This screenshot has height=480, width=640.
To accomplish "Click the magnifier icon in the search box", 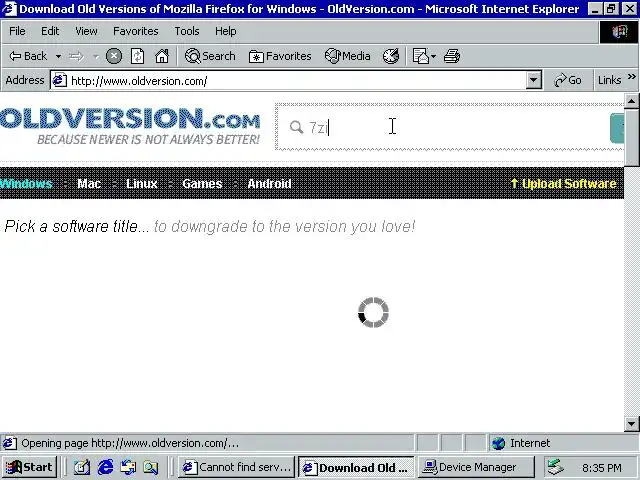I will click(x=296, y=128).
